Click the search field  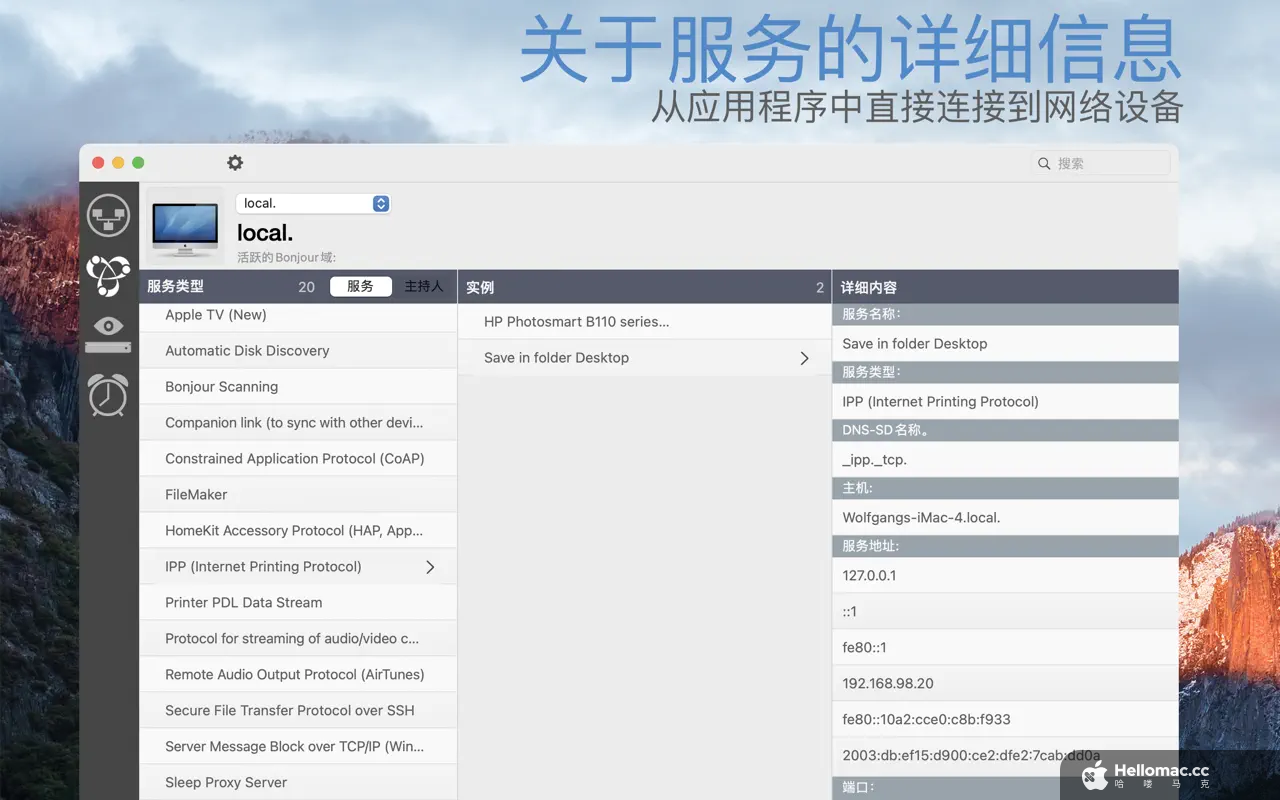[1101, 163]
